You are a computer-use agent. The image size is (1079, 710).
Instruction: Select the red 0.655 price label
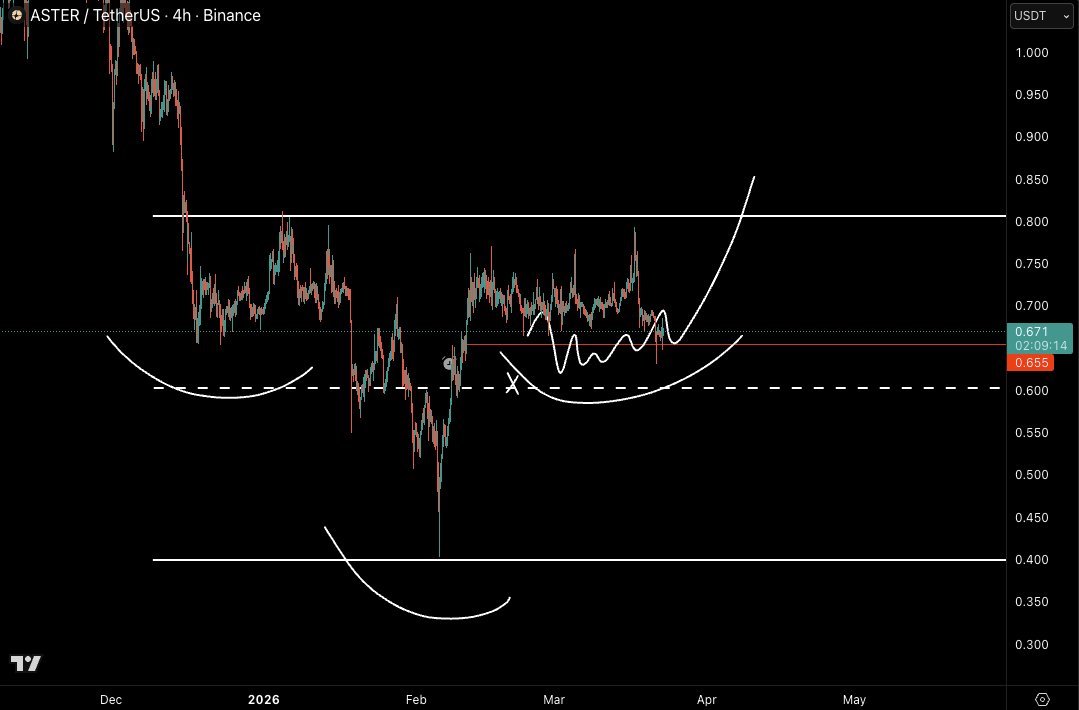(x=1031, y=363)
